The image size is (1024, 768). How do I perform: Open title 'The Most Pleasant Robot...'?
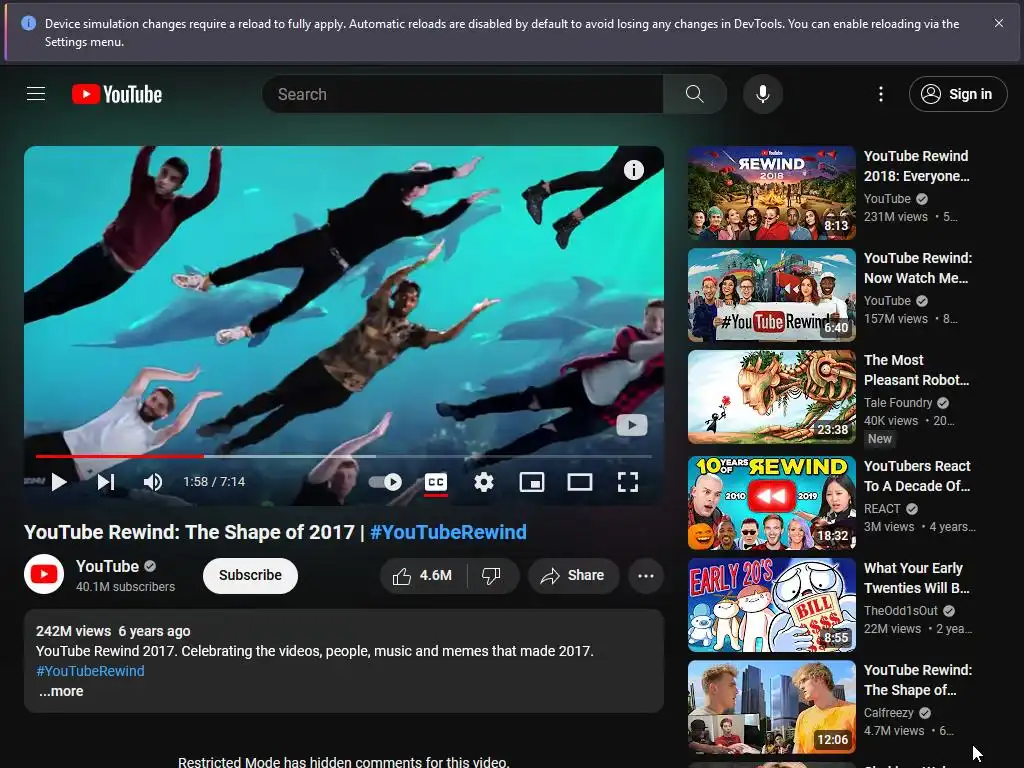tap(916, 370)
